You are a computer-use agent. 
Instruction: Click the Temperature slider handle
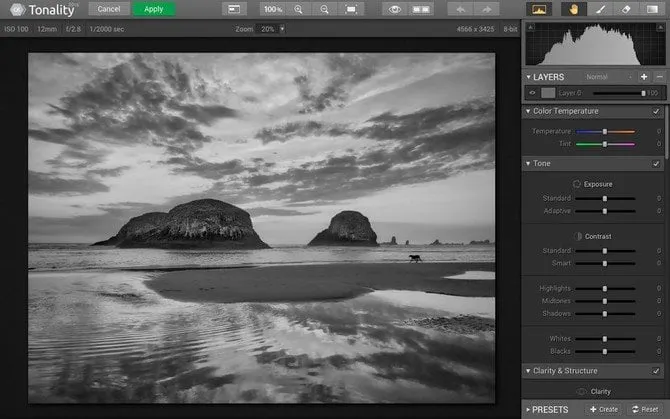click(x=604, y=132)
